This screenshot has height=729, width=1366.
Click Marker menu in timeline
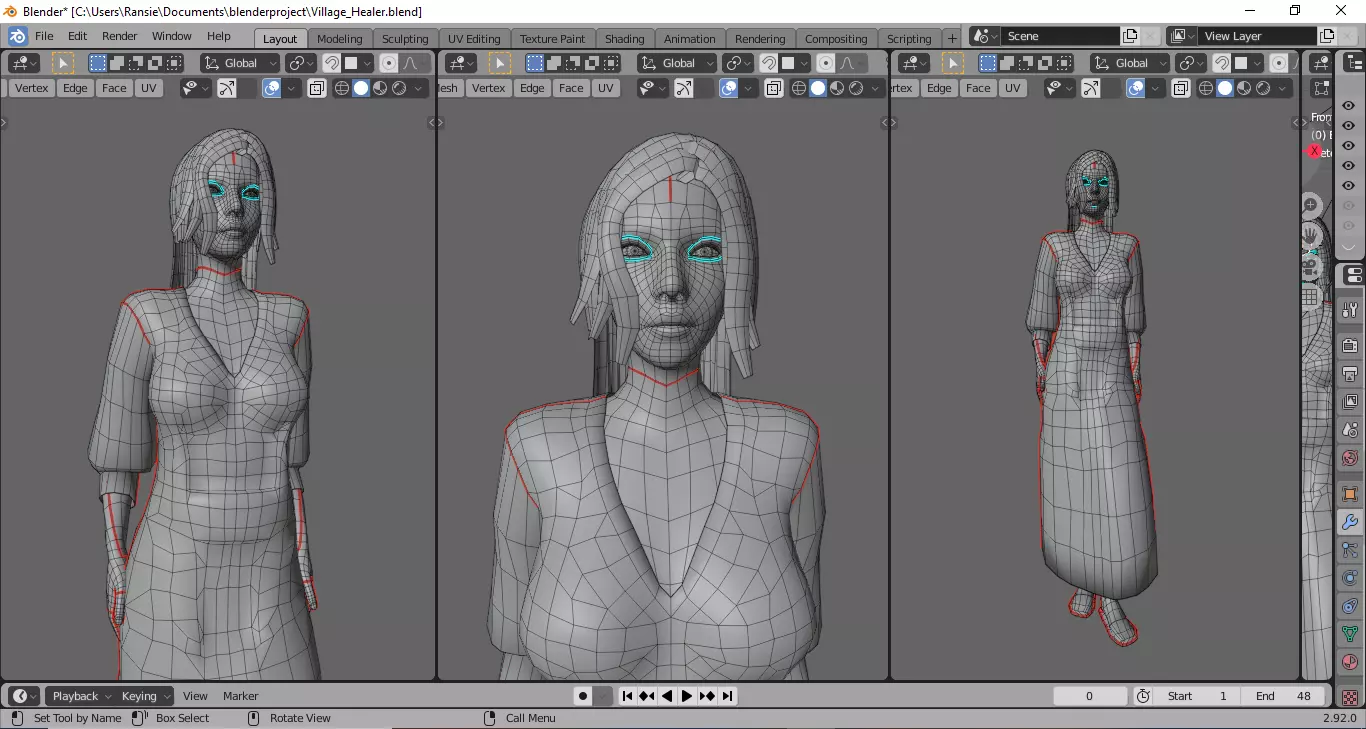coord(240,696)
